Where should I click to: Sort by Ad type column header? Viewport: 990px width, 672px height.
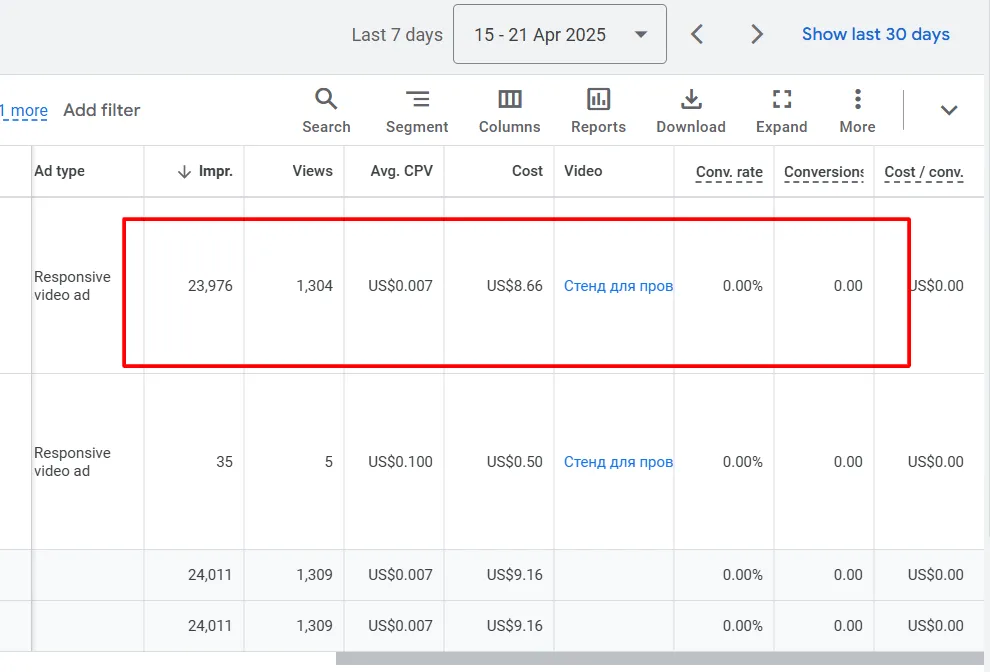coord(59,171)
